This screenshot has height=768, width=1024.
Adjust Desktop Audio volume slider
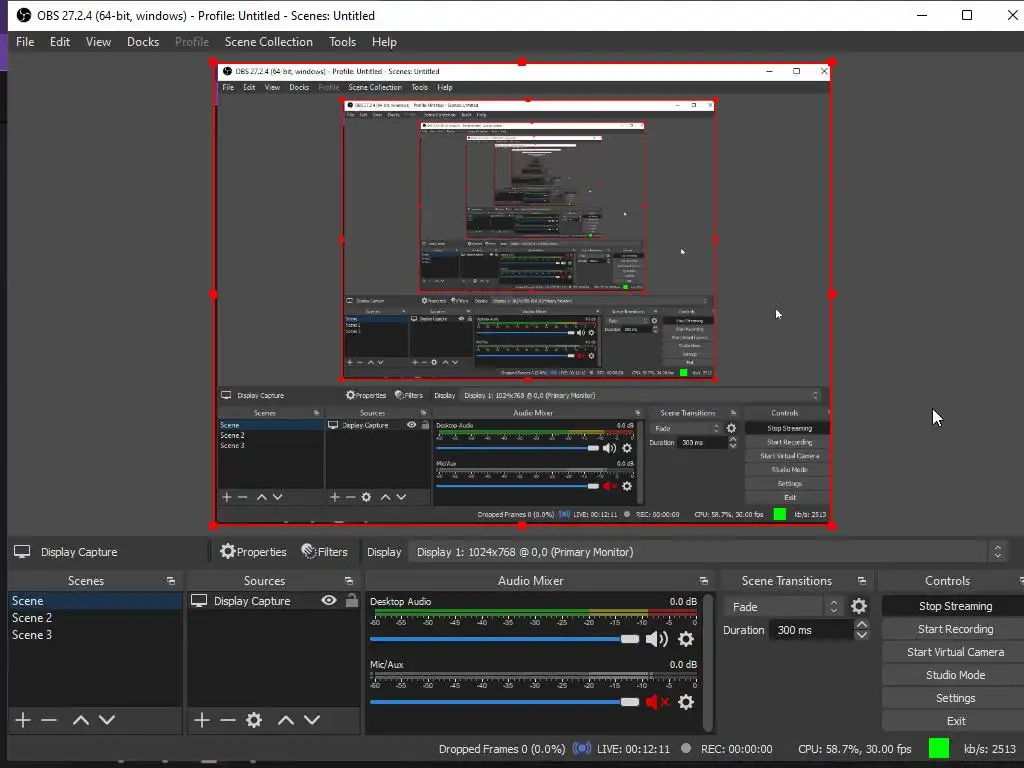(x=504, y=639)
